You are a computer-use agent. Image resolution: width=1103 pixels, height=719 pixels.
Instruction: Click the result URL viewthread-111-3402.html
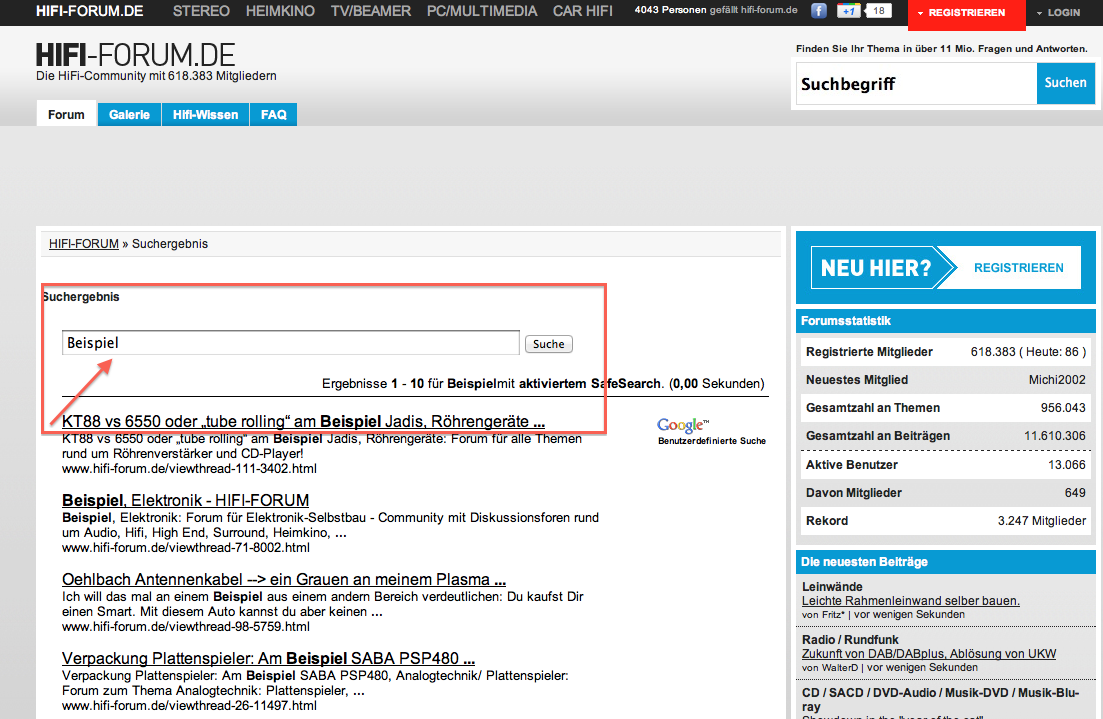click(x=189, y=469)
